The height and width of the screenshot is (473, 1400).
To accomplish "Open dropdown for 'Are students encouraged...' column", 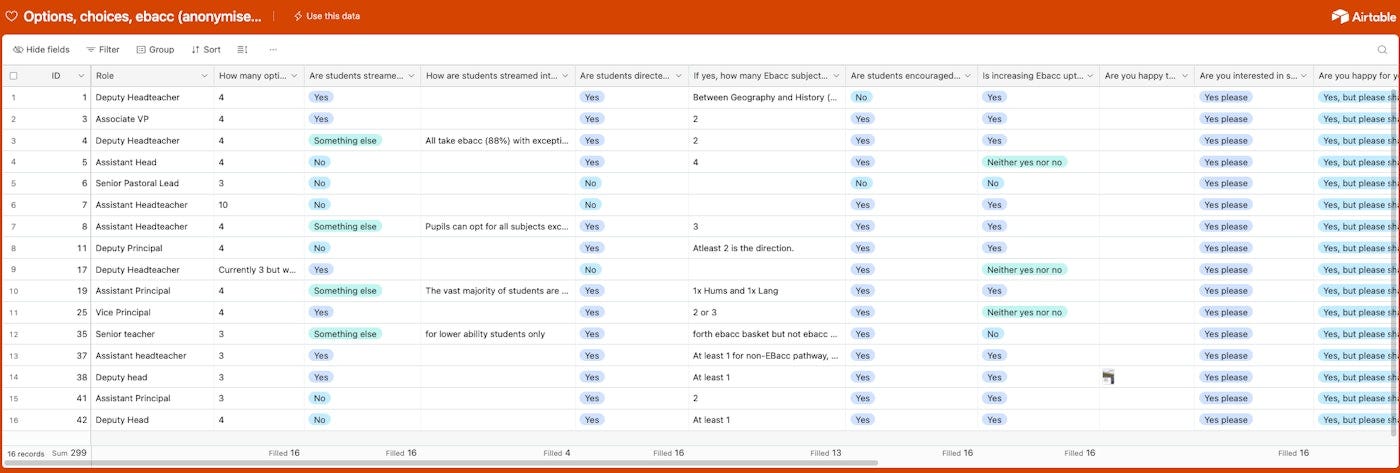I will (x=968, y=76).
